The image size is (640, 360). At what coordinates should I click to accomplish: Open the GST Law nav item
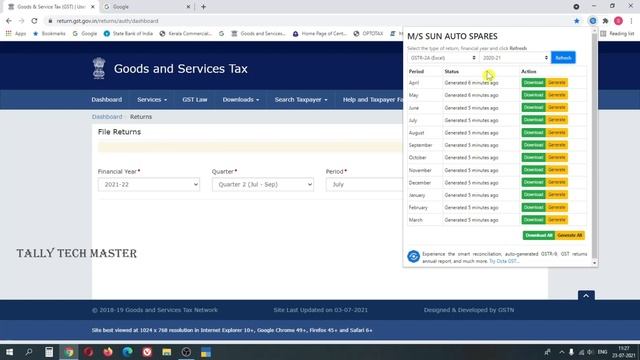pyautogui.click(x=195, y=100)
